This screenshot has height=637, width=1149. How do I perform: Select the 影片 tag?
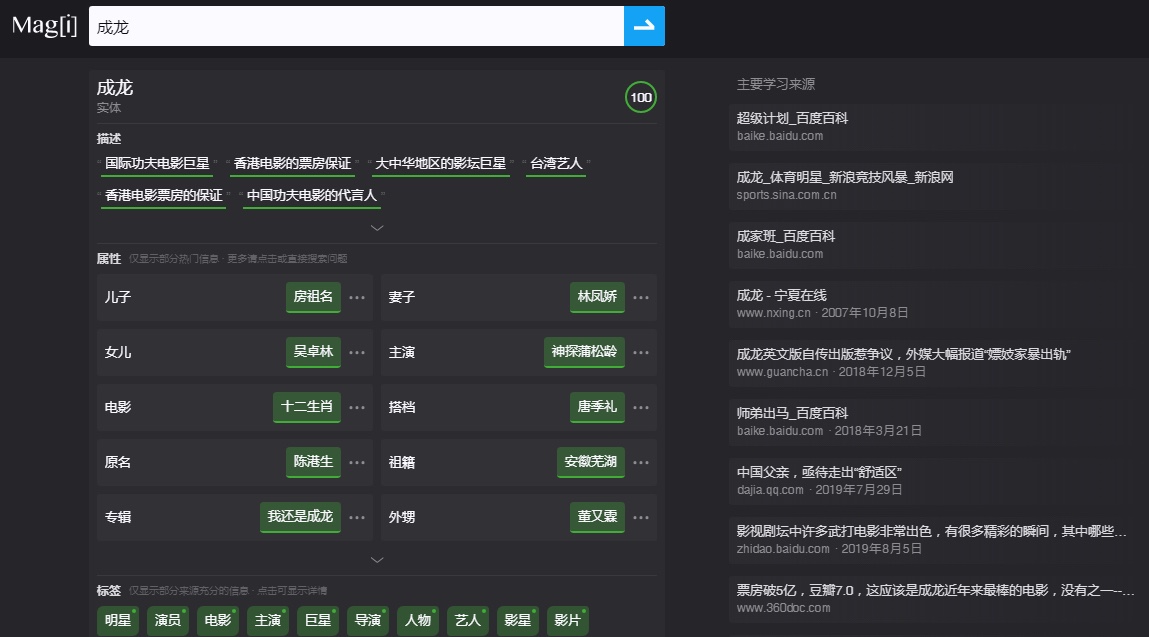pyautogui.click(x=568, y=621)
